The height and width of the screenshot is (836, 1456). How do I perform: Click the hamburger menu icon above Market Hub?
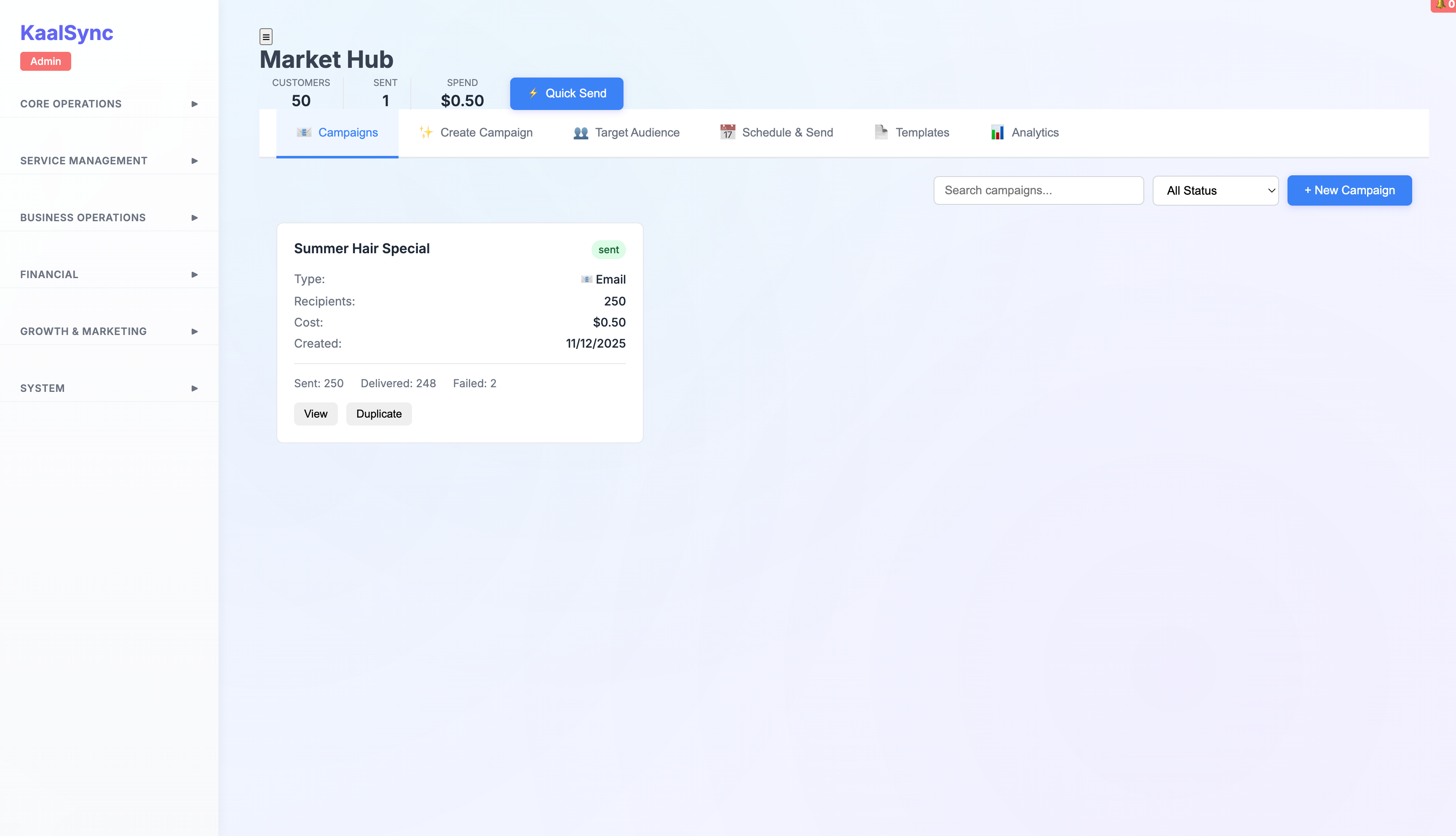click(266, 37)
